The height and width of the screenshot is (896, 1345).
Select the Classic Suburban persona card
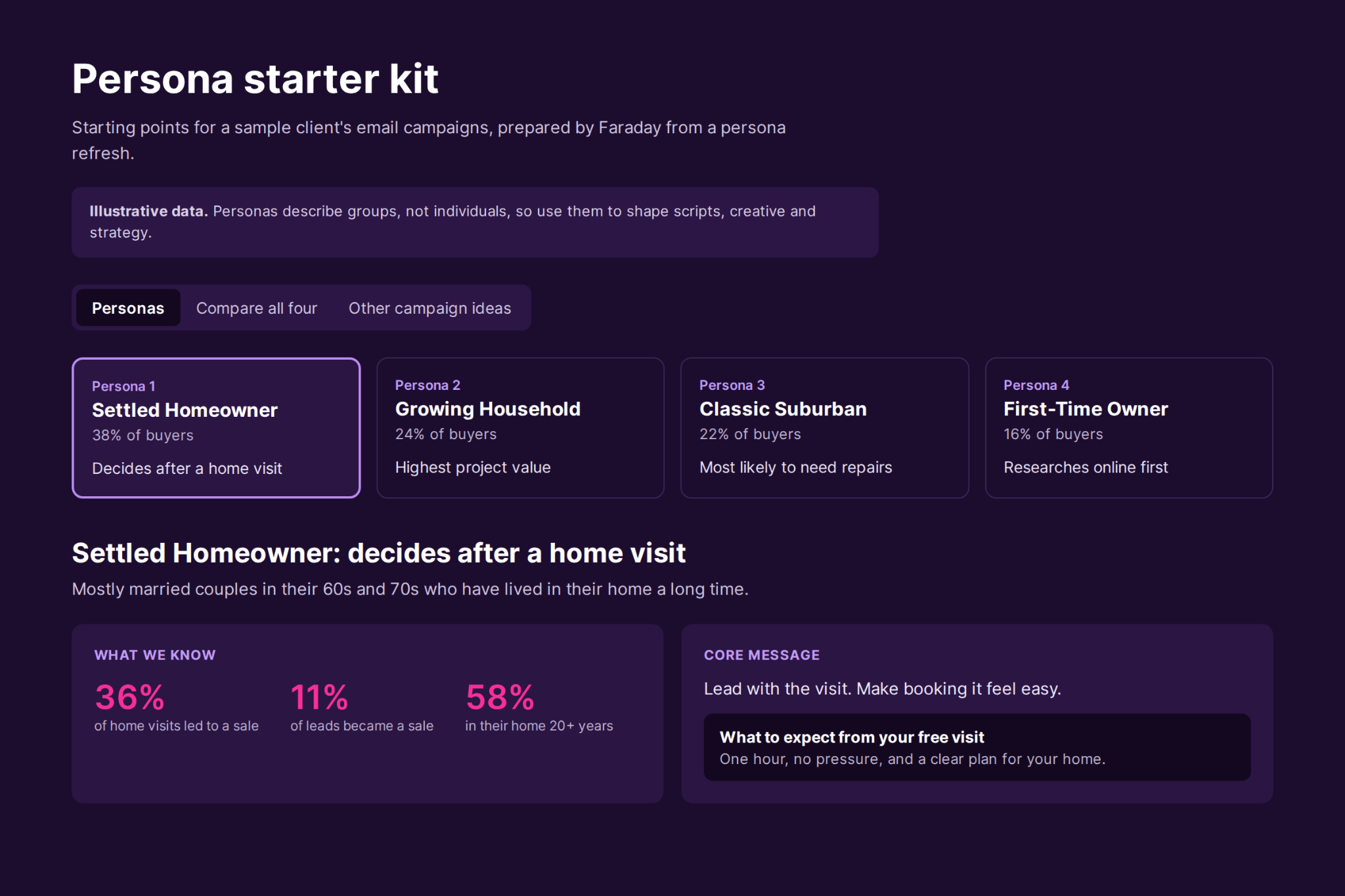click(825, 428)
